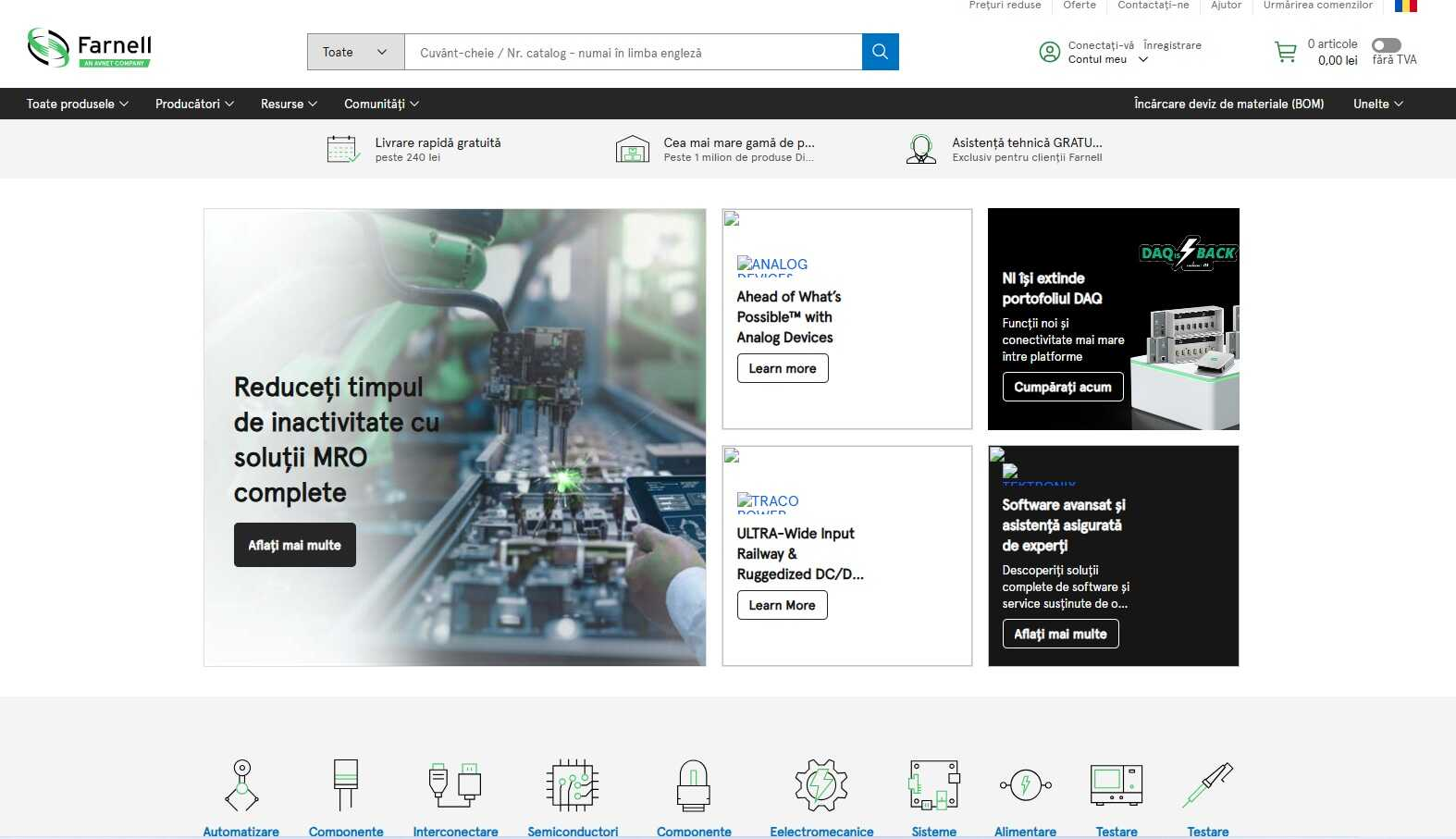Open the Eelectromecanice gear category icon

821,785
